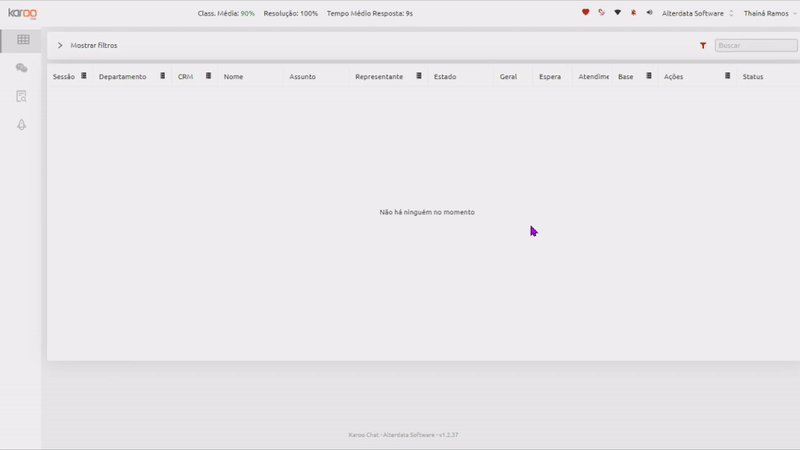Sort by the Ações column header
The image size is (800, 450).
click(x=673, y=77)
